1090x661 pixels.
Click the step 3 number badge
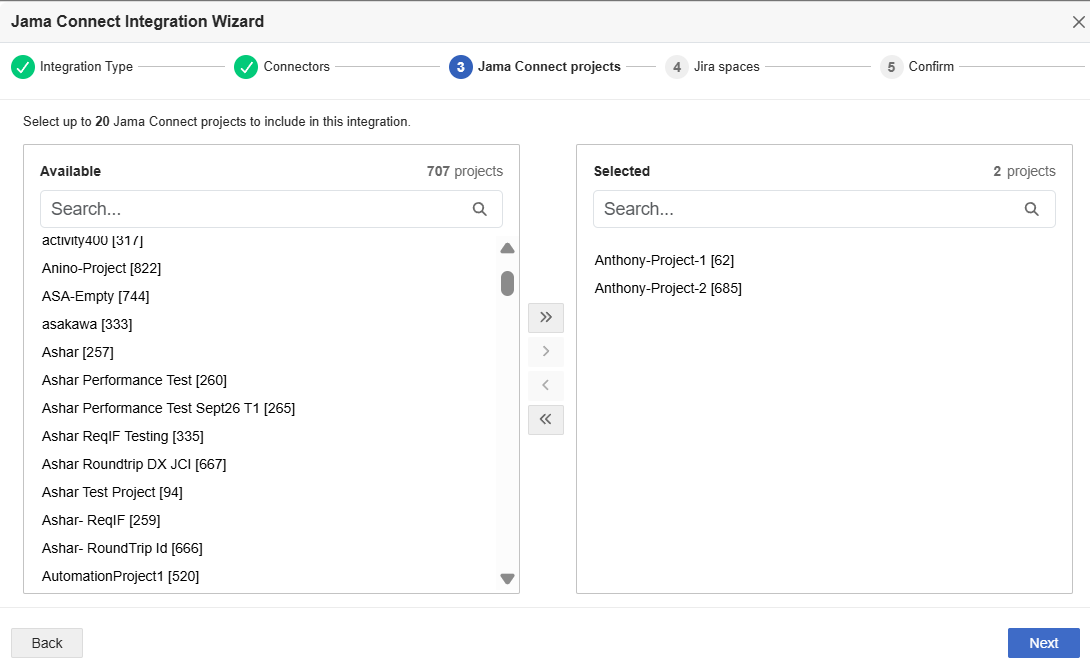click(x=461, y=67)
